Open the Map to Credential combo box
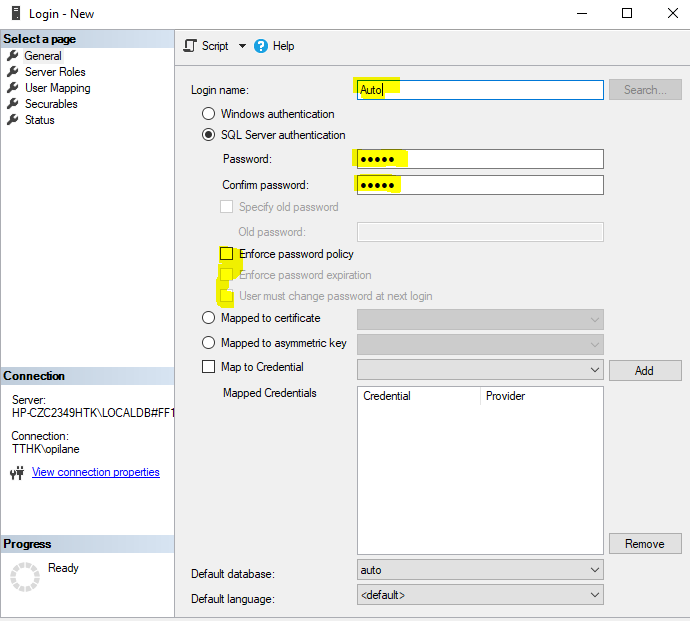The width and height of the screenshot is (690, 621). tap(480, 369)
